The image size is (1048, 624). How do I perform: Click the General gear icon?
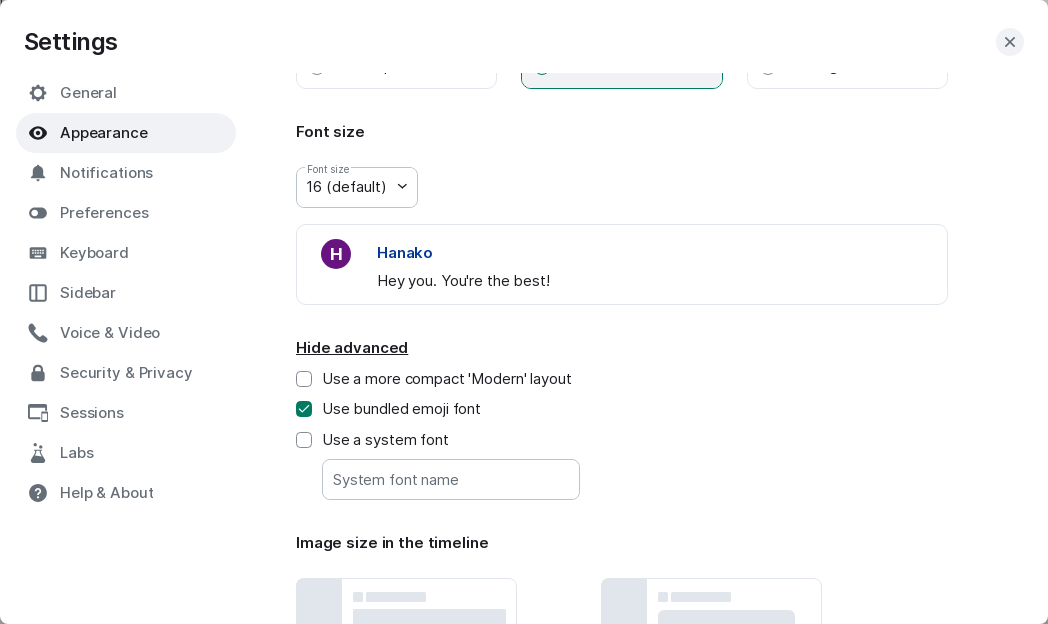[38, 93]
